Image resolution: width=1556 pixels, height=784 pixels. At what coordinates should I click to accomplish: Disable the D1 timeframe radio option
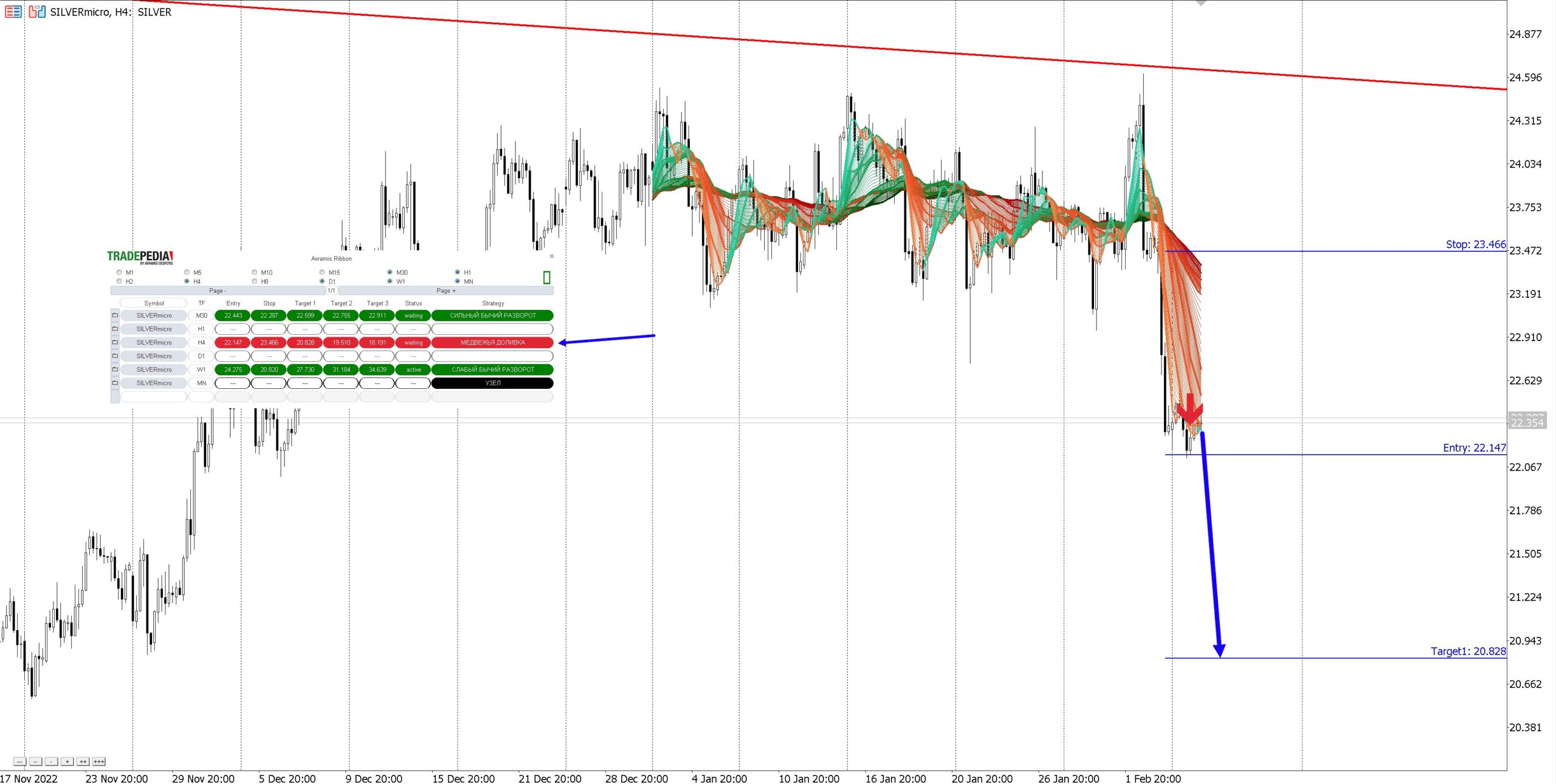(322, 281)
